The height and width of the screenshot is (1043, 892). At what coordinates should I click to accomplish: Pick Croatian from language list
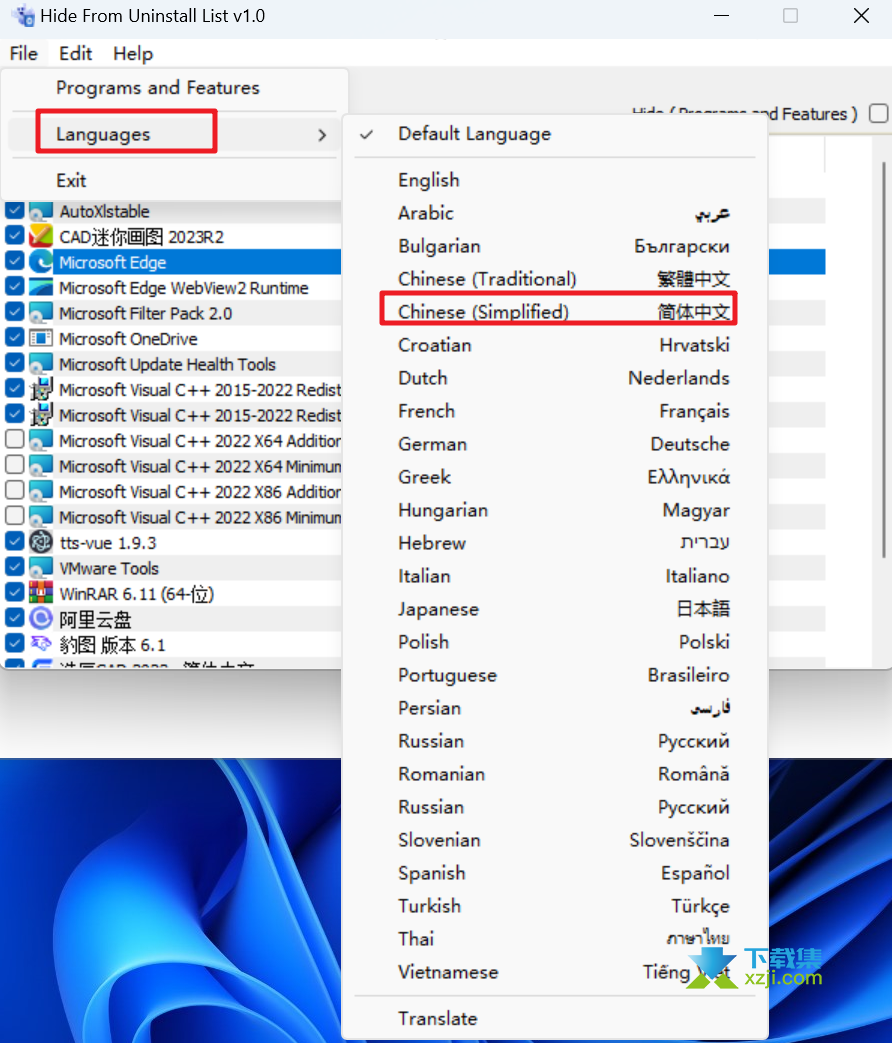click(555, 345)
